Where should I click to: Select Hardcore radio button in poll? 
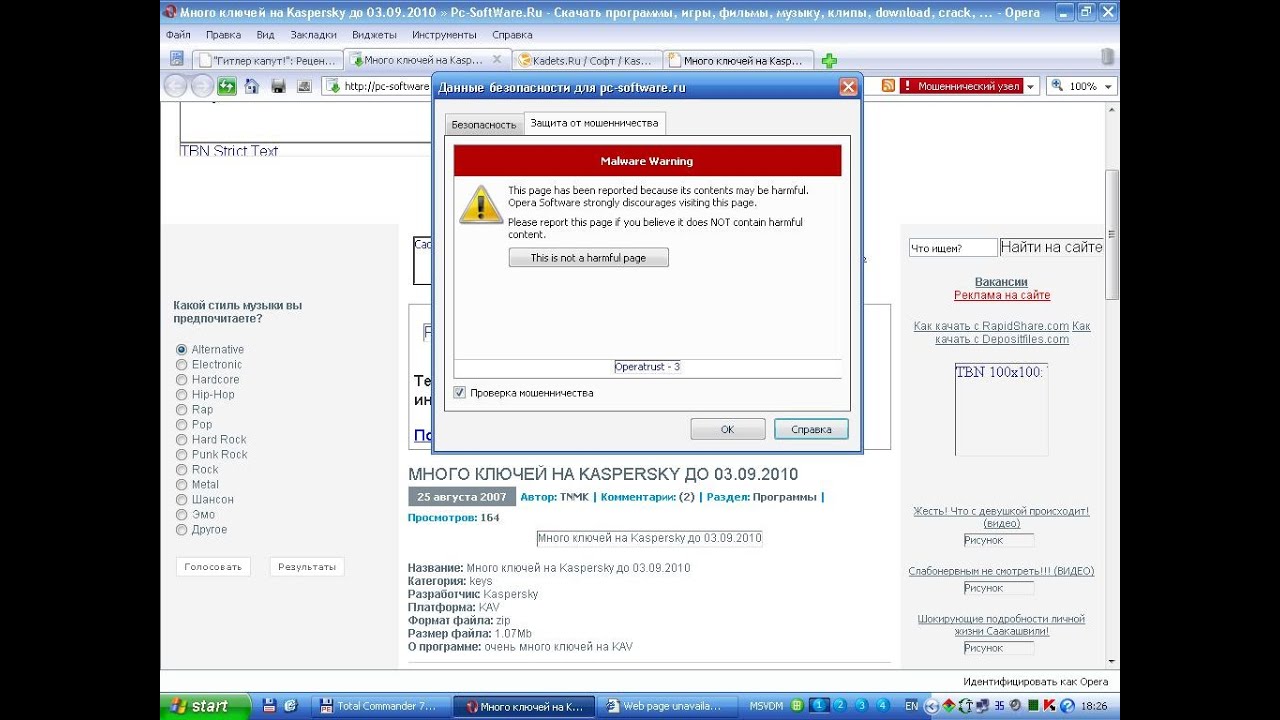click(x=182, y=380)
